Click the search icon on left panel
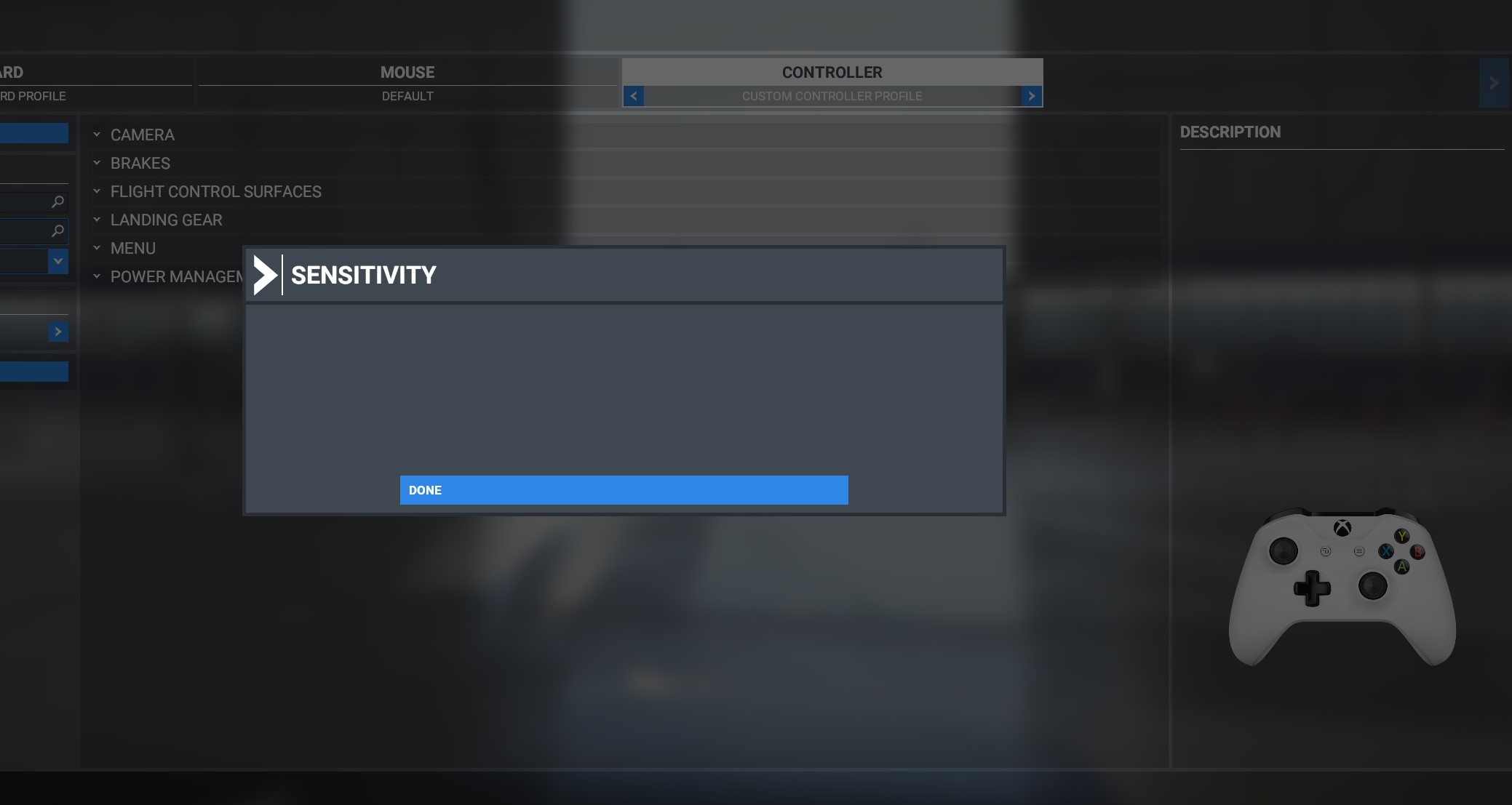The height and width of the screenshot is (805, 1512). click(x=57, y=201)
